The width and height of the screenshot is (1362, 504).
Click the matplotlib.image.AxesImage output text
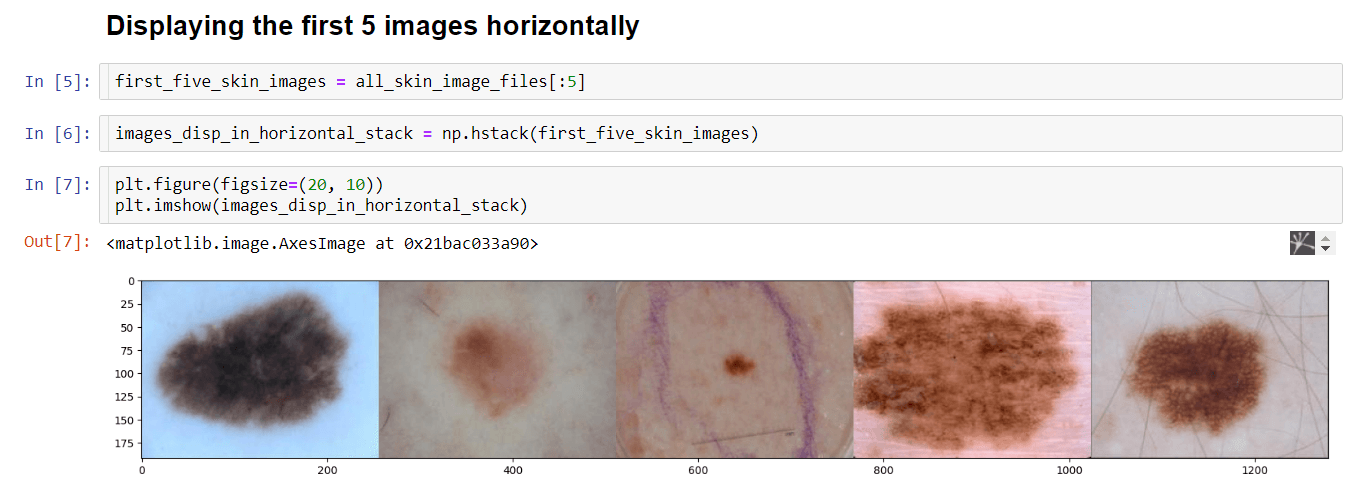click(321, 243)
